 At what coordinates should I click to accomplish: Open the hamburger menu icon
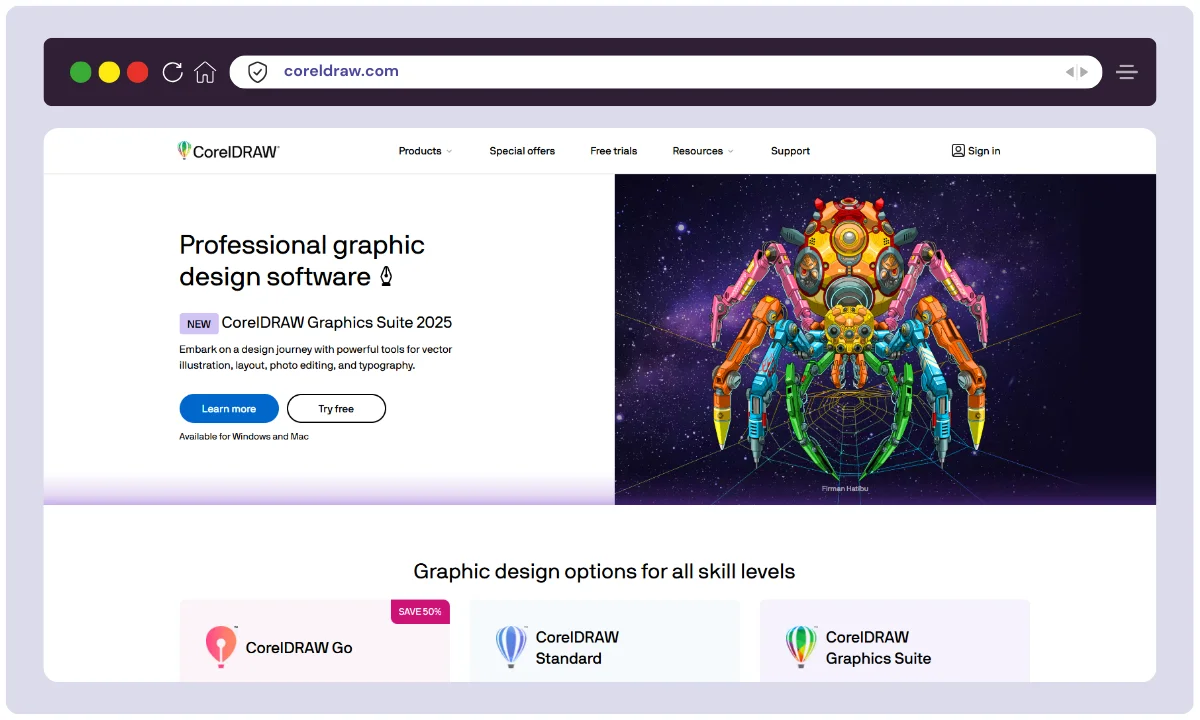[1127, 72]
